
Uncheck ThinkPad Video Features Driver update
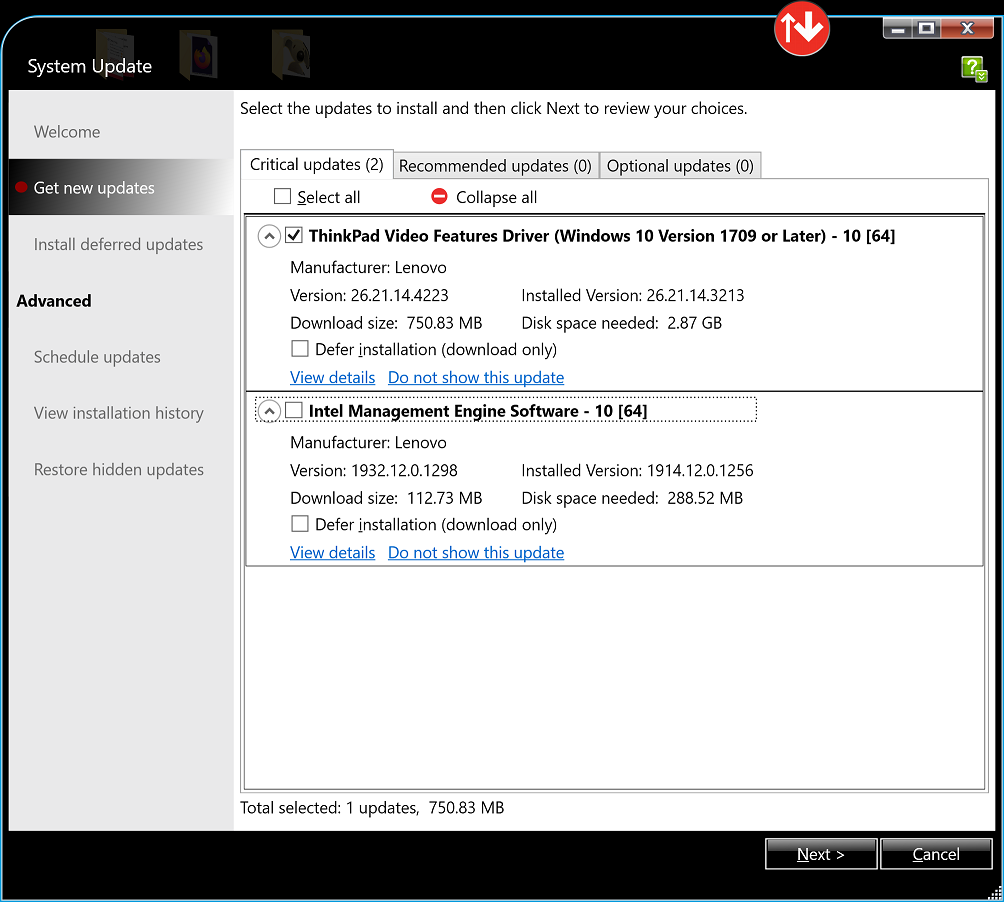coord(294,235)
